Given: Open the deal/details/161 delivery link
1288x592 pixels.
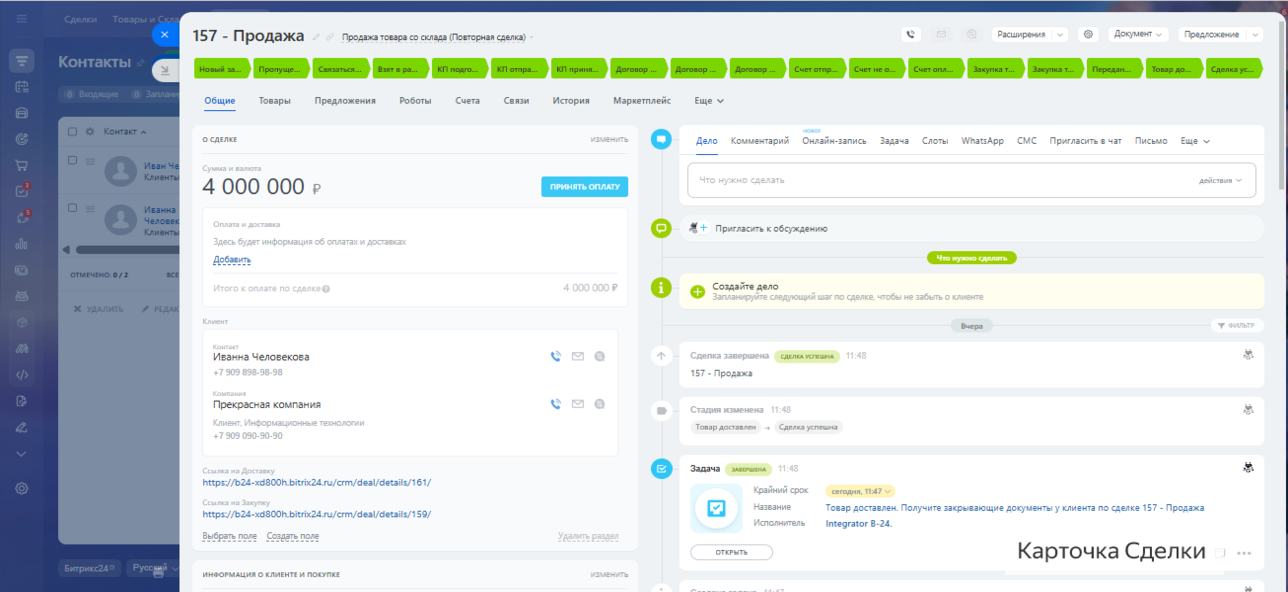Looking at the screenshot, I should click(x=316, y=482).
